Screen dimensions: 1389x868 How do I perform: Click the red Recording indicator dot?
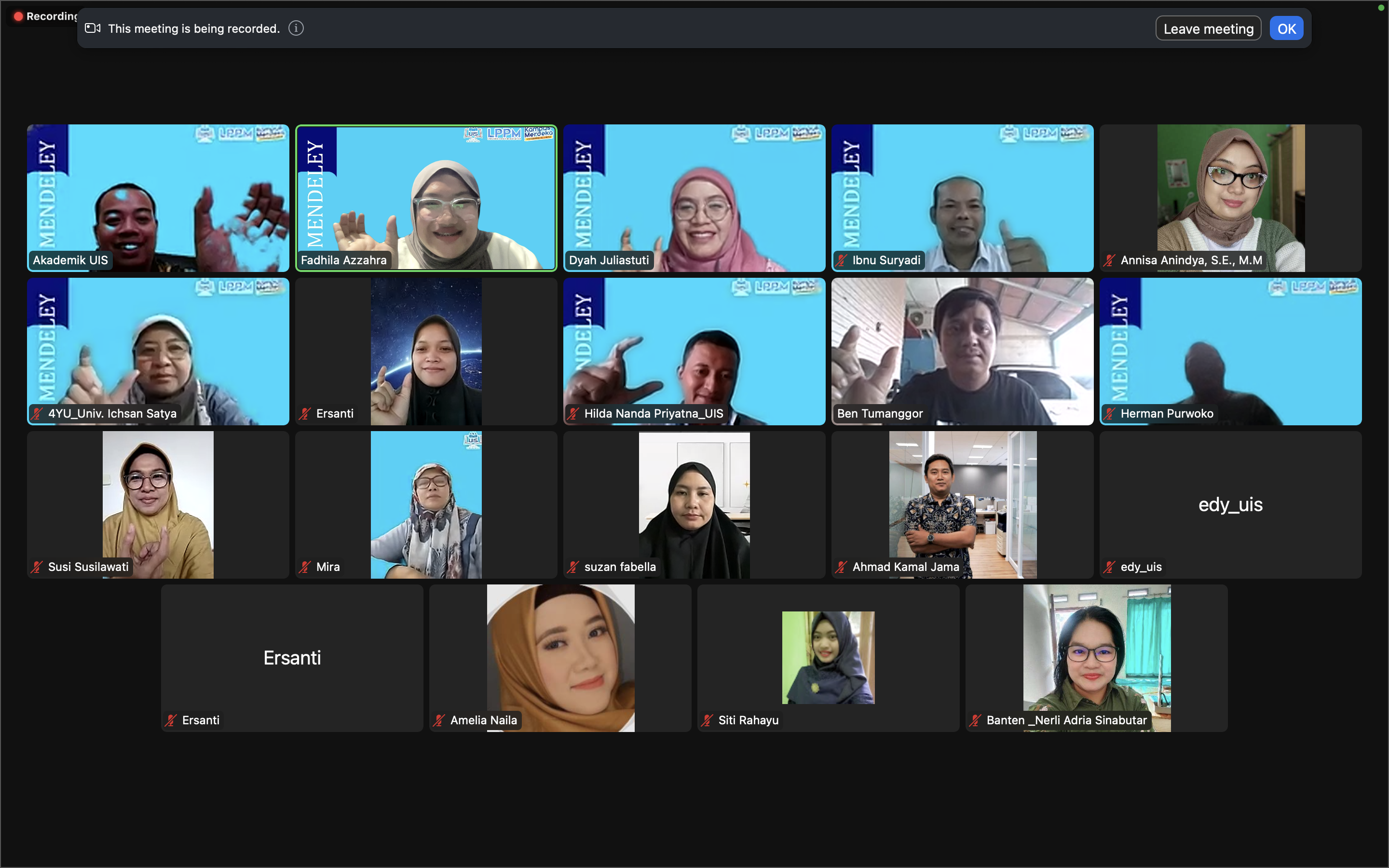[18, 16]
